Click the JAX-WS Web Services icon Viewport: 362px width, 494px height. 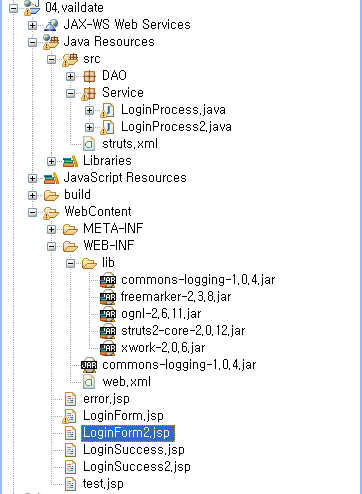pos(51,25)
